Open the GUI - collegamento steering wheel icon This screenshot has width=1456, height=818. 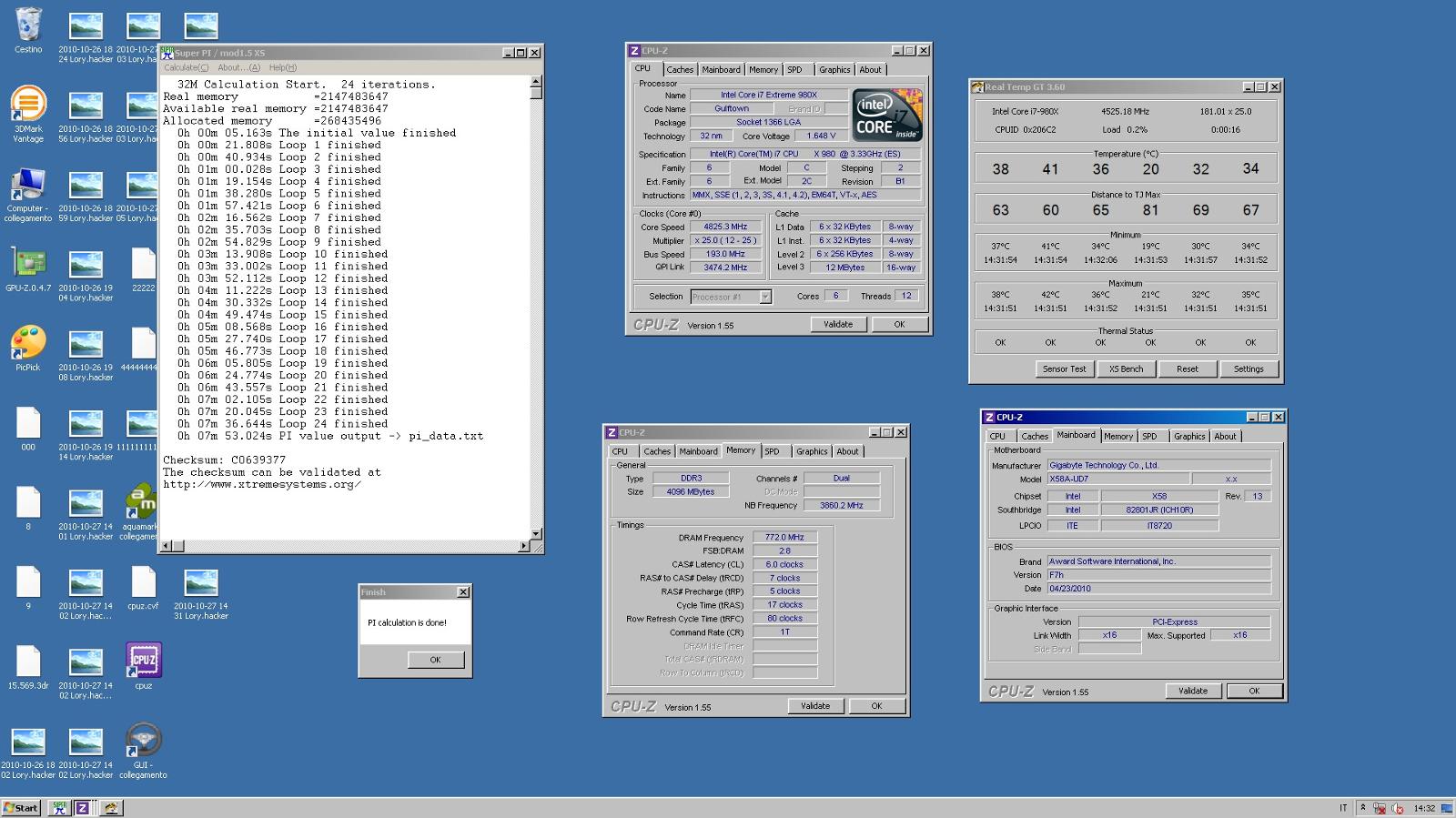pos(143,751)
